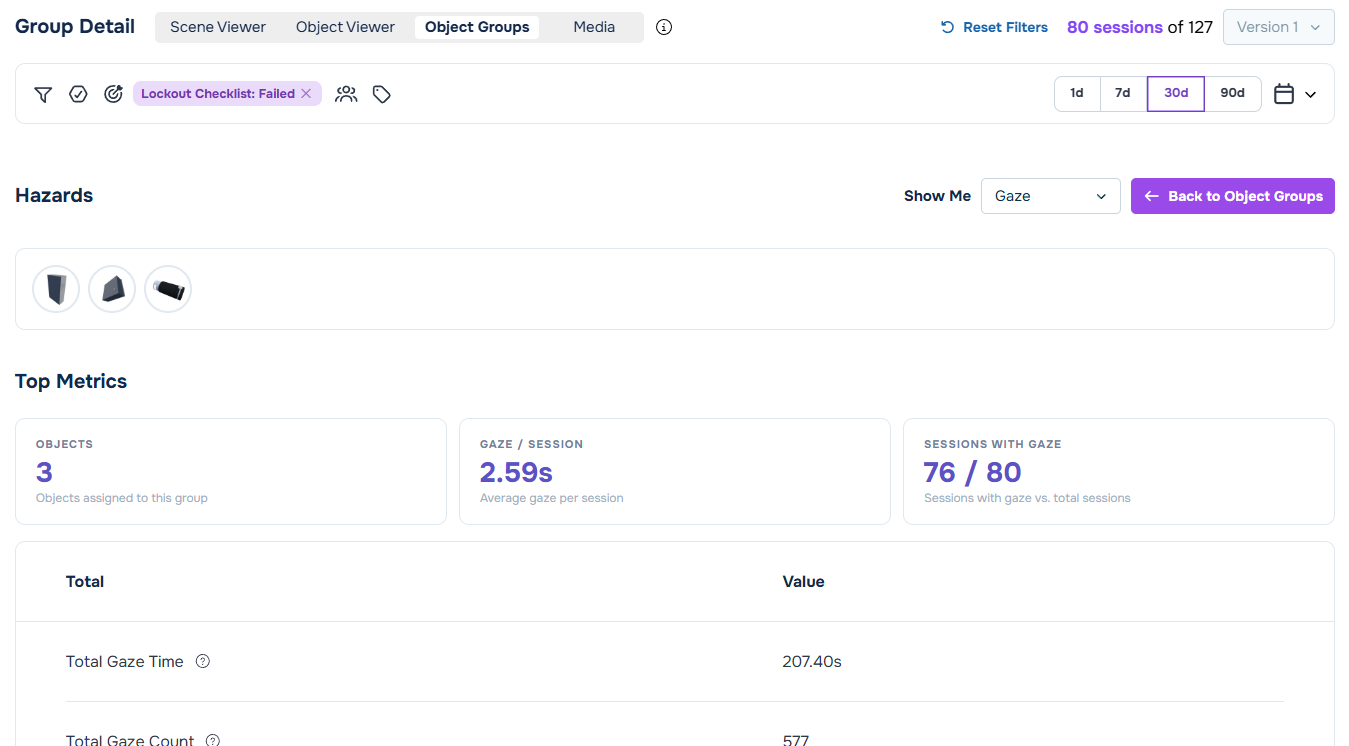1349x746 pixels.
Task: Expand the chevron beside the calendar
Action: pyautogui.click(x=1311, y=95)
